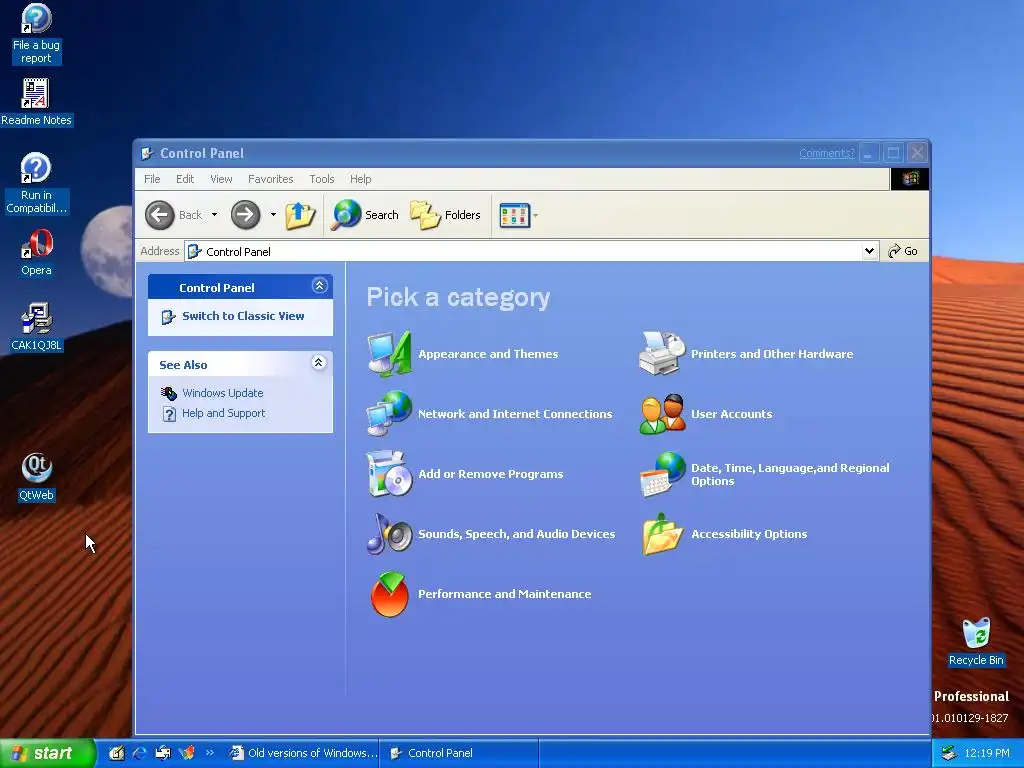
Task: Click the Back arrow toolbar button
Action: [174, 215]
